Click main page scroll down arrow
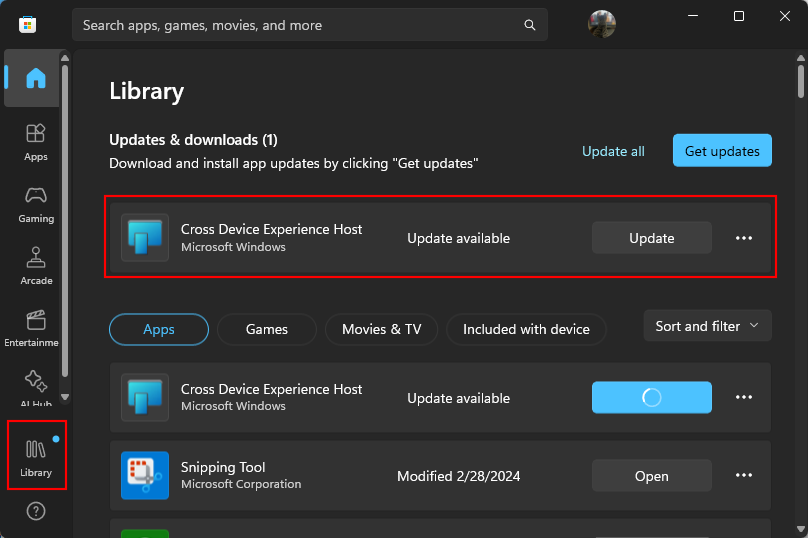The width and height of the screenshot is (808, 538). point(800,529)
